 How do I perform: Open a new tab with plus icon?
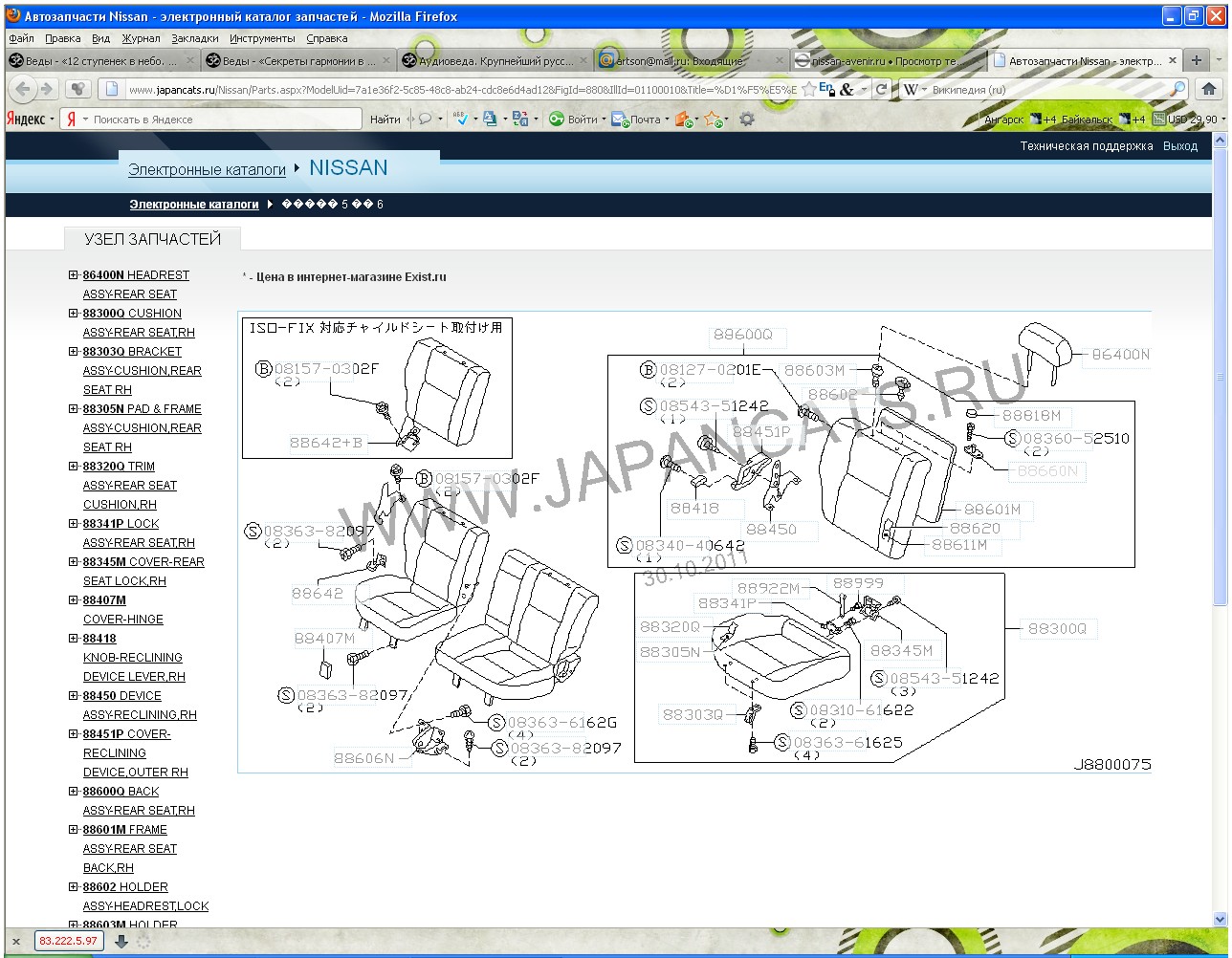point(1197,60)
